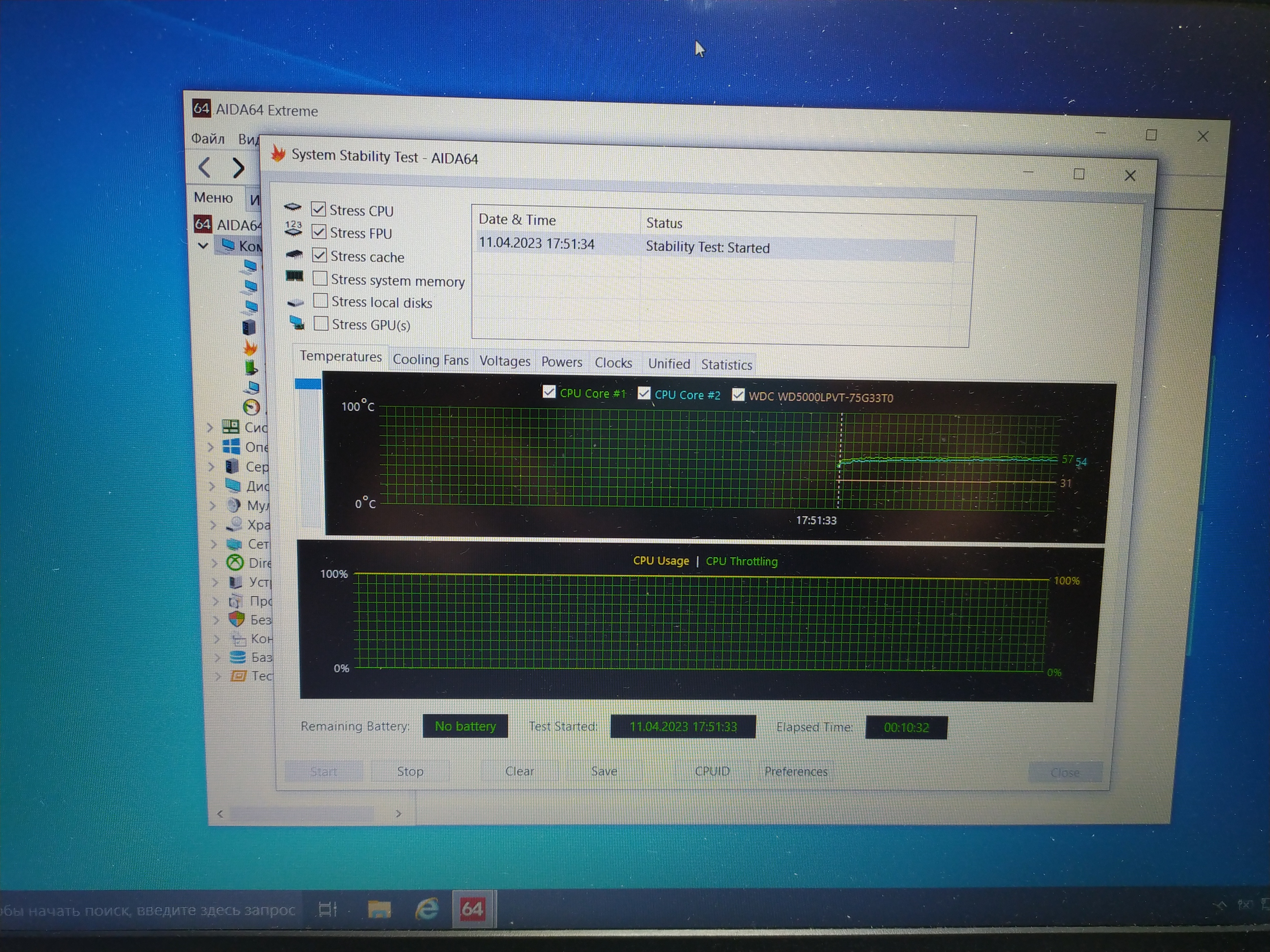Open File Explorer from the taskbar
Screen dimensions: 1270x952
pyautogui.click(x=379, y=909)
